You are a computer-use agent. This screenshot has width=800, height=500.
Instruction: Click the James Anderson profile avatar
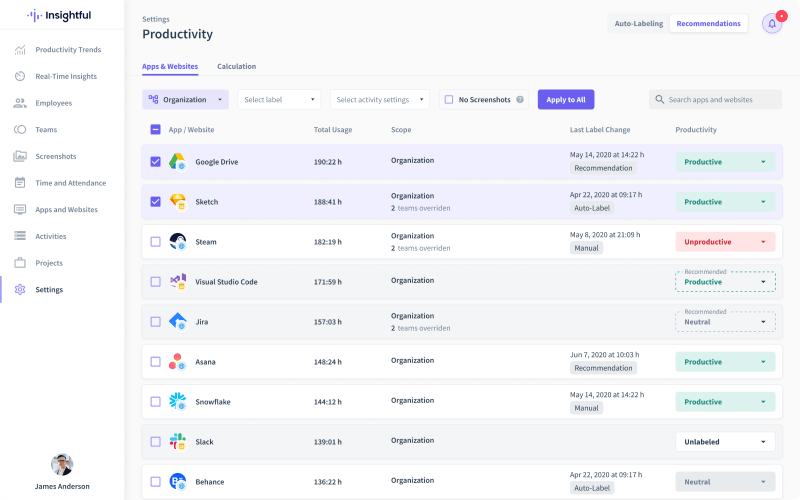tap(62, 464)
